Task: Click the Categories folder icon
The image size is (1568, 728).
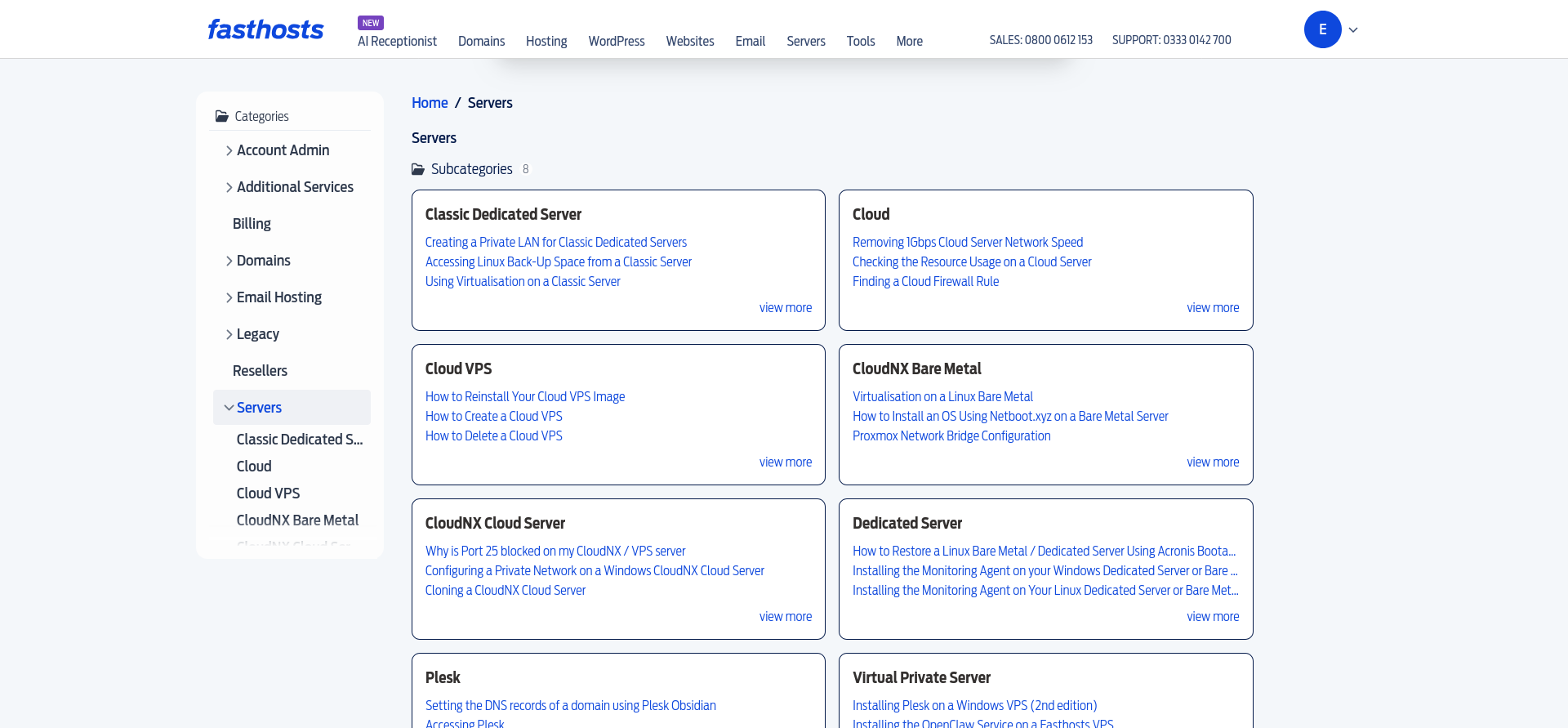Action: coord(221,116)
